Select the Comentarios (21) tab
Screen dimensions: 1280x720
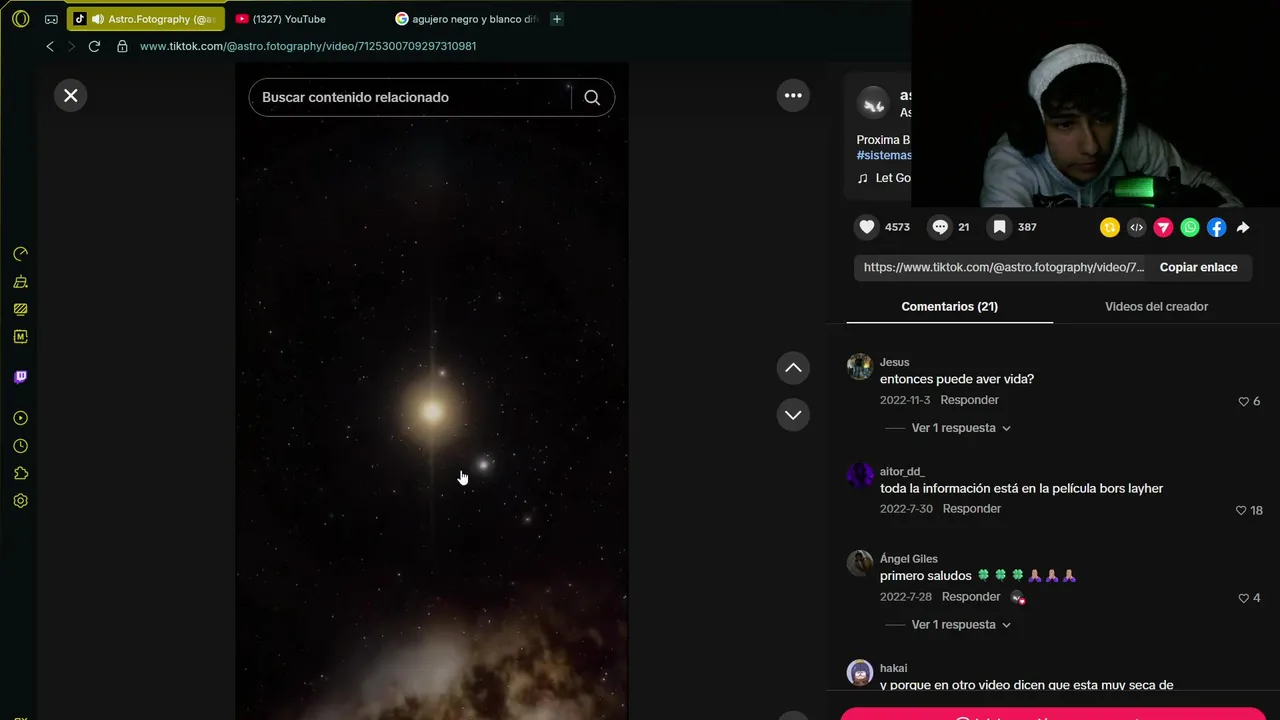pyautogui.click(x=949, y=306)
